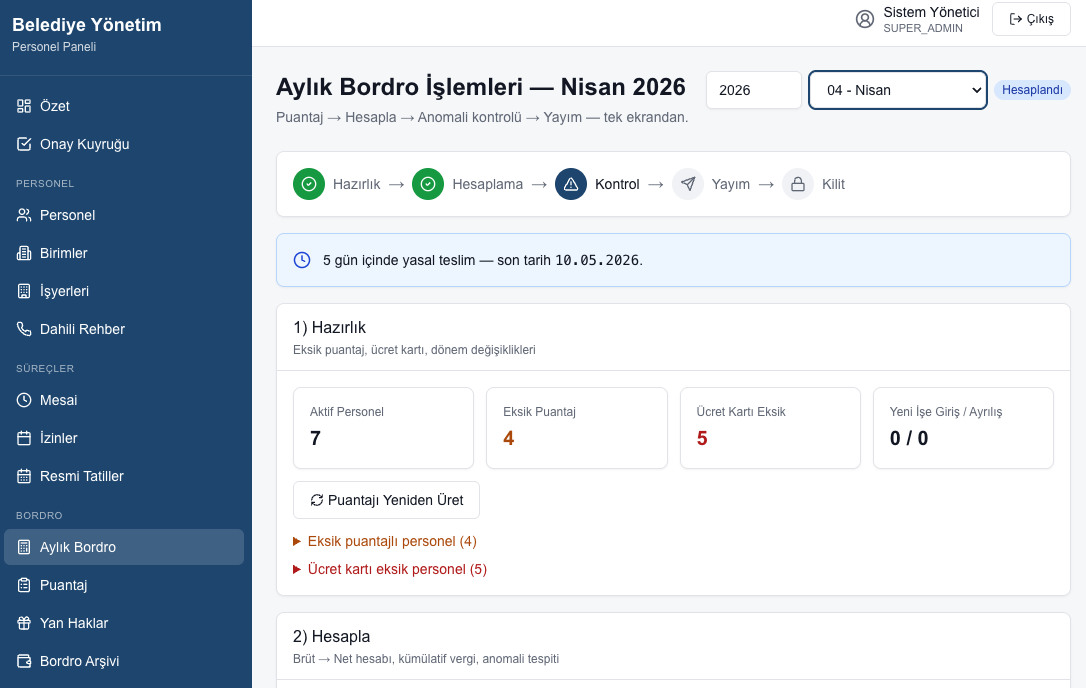This screenshot has height=688, width=1086.
Task: Click the Yeni İşe Giriş / Ayrılış card
Action: click(963, 427)
